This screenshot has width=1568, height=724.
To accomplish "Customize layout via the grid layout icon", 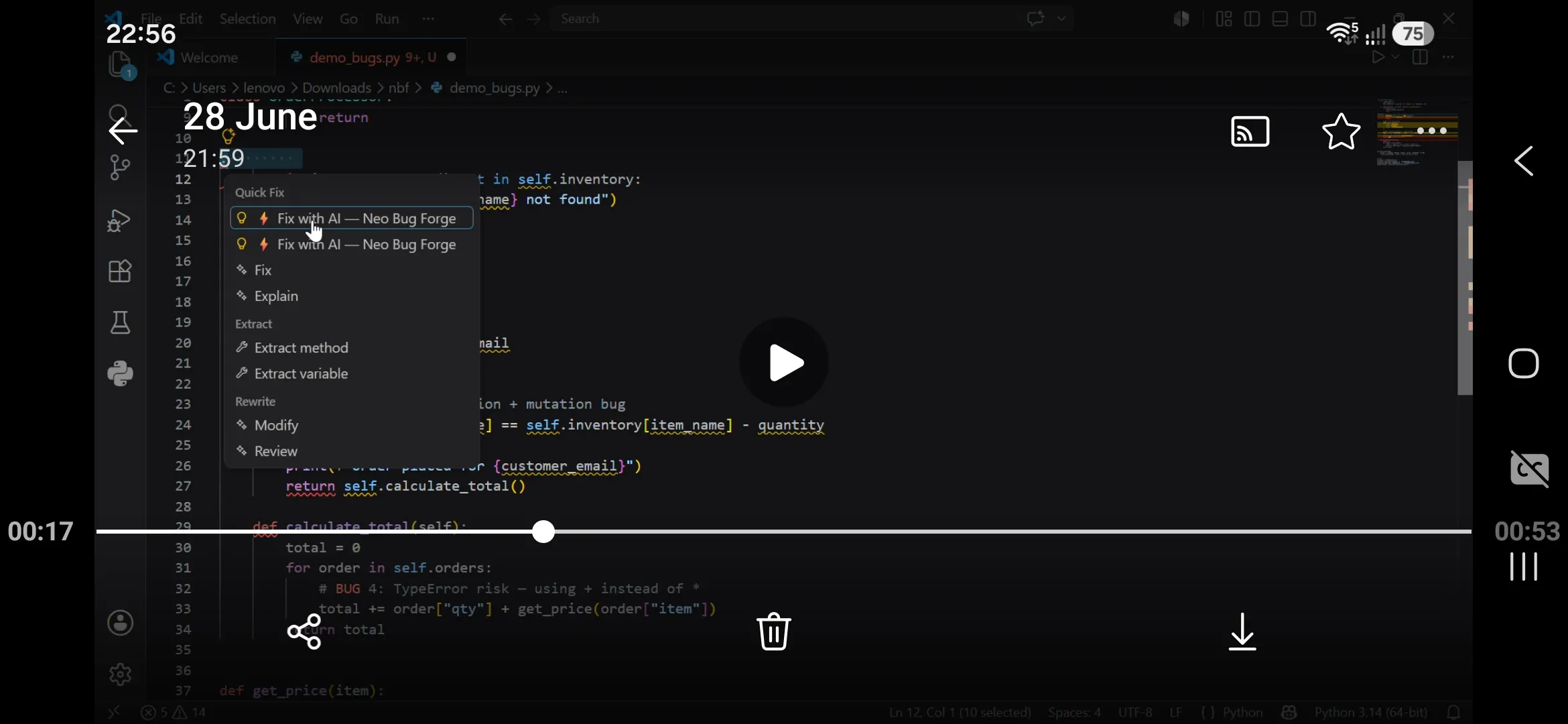I will point(1224,19).
